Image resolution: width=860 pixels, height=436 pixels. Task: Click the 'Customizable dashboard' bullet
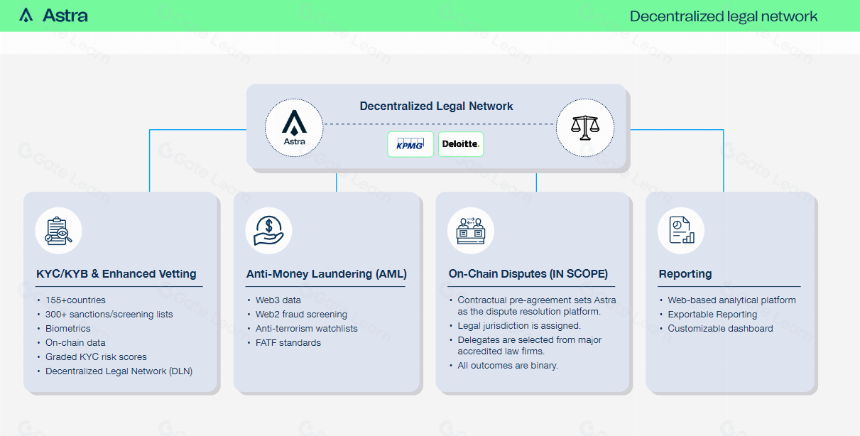tap(720, 329)
